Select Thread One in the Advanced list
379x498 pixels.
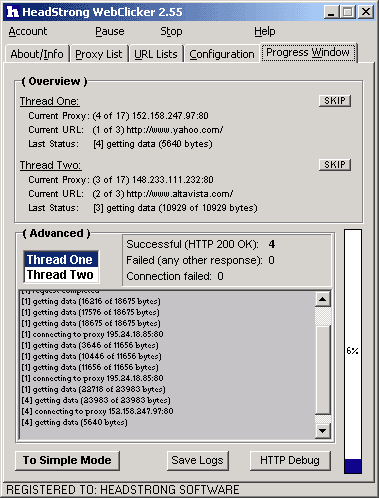click(60, 259)
